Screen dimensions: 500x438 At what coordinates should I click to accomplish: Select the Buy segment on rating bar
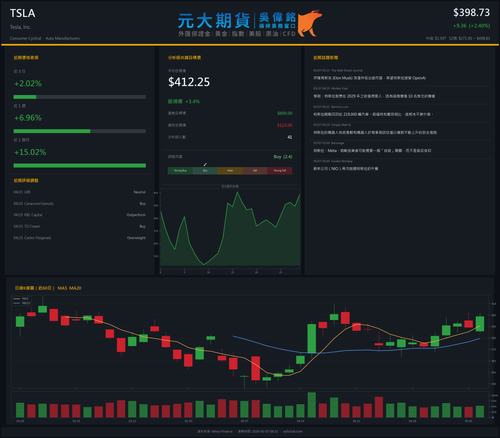coord(205,171)
